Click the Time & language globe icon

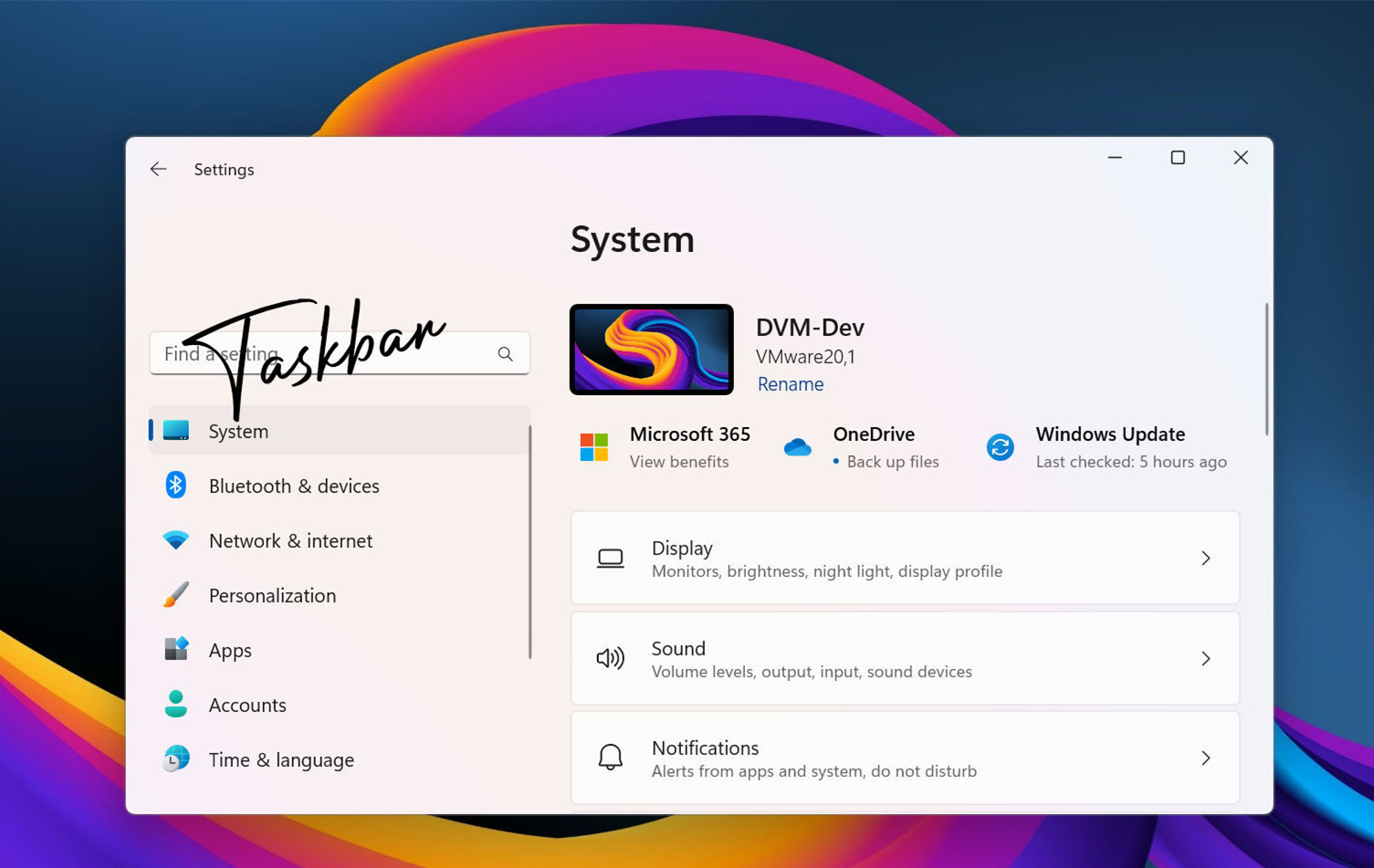[175, 759]
